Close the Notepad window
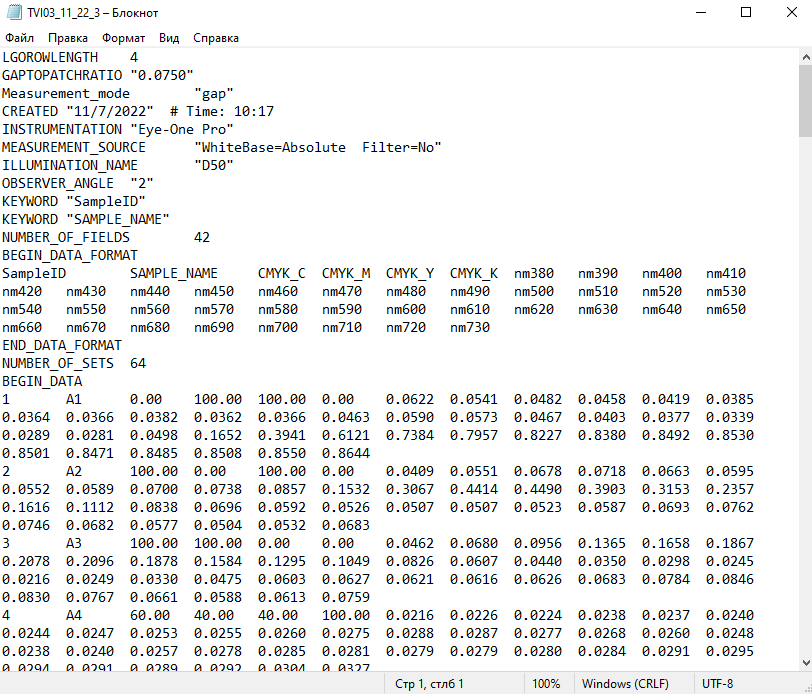 click(x=791, y=12)
